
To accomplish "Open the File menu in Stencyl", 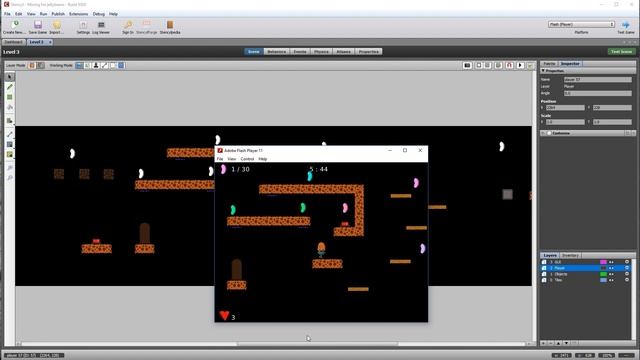I will click(7, 14).
